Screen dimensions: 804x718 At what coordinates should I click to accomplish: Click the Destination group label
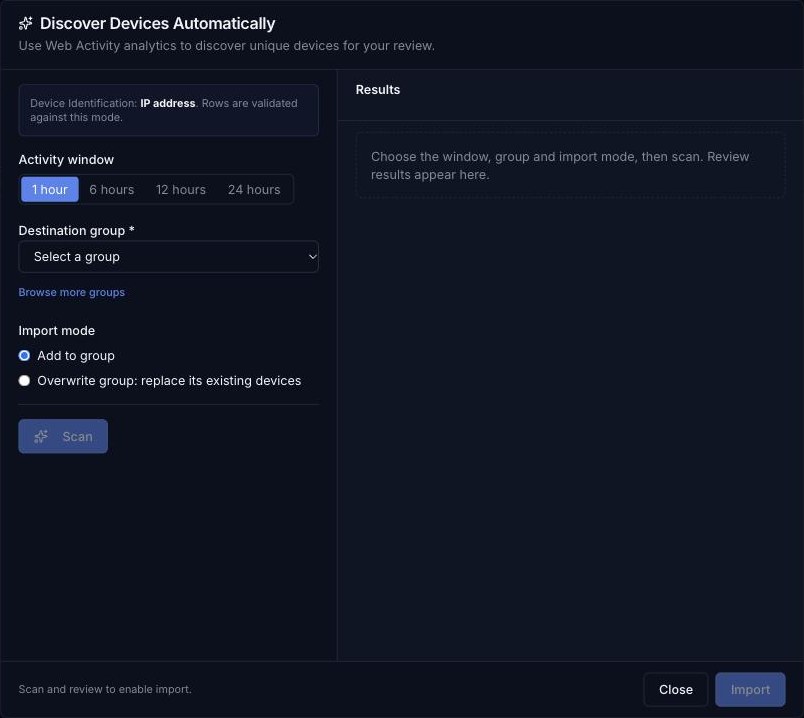[x=76, y=231]
